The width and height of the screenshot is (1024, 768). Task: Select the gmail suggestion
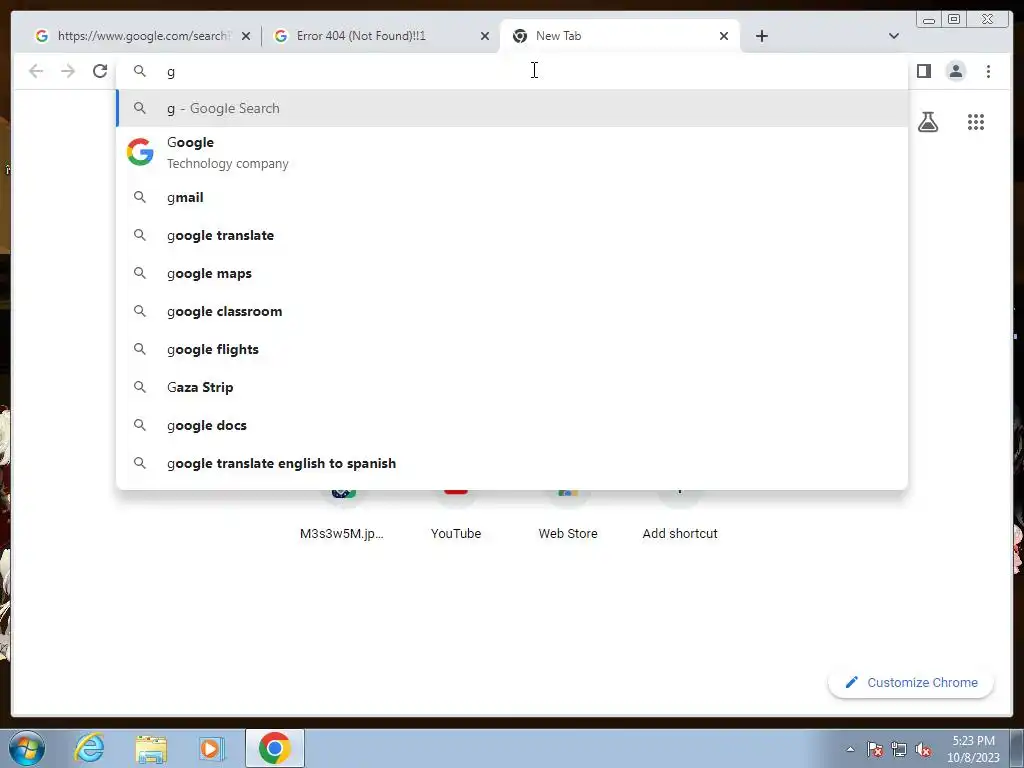[x=512, y=197]
